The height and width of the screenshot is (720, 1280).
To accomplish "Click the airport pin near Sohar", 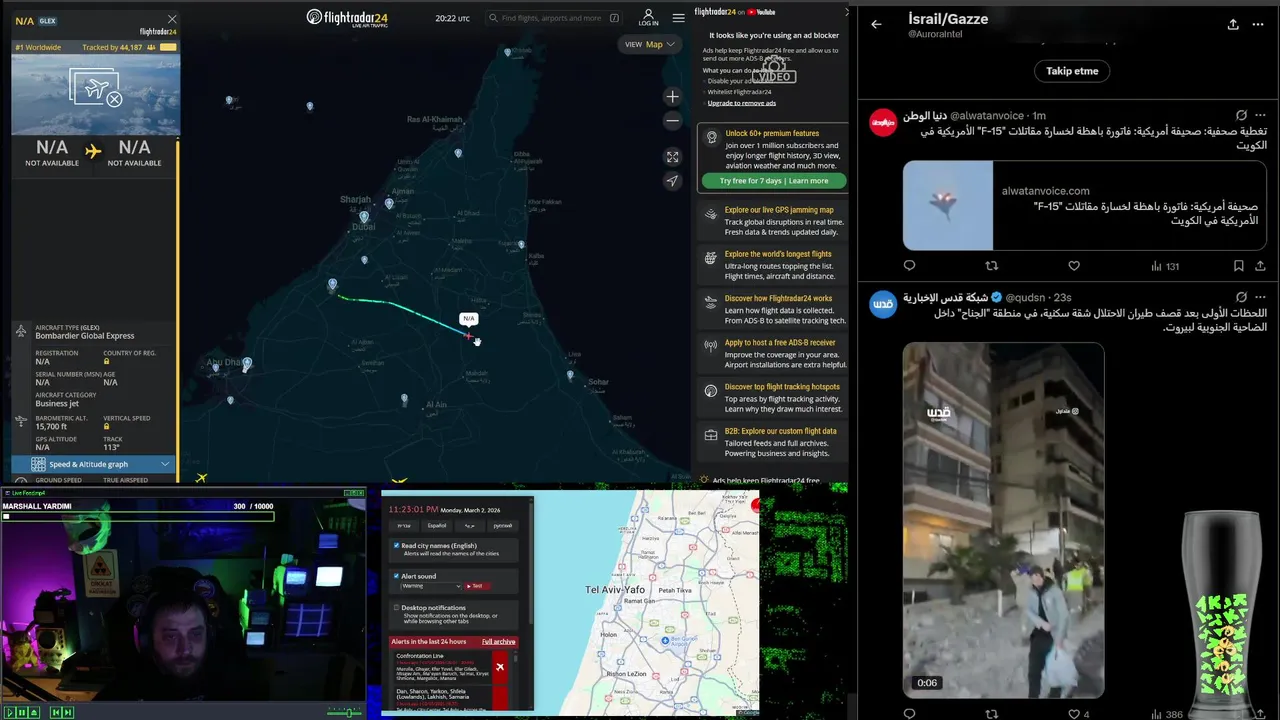I will coord(570,376).
